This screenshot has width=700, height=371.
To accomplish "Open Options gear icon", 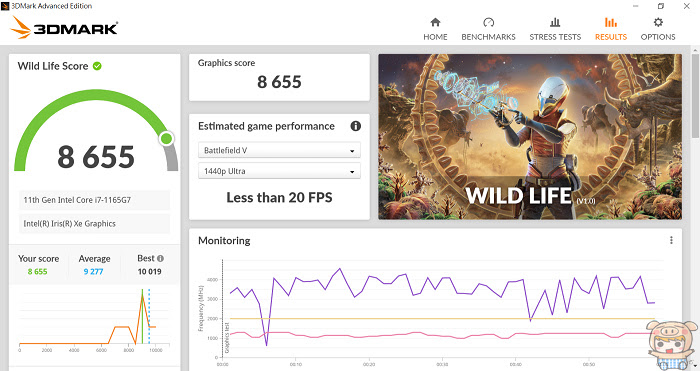I will click(x=658, y=22).
